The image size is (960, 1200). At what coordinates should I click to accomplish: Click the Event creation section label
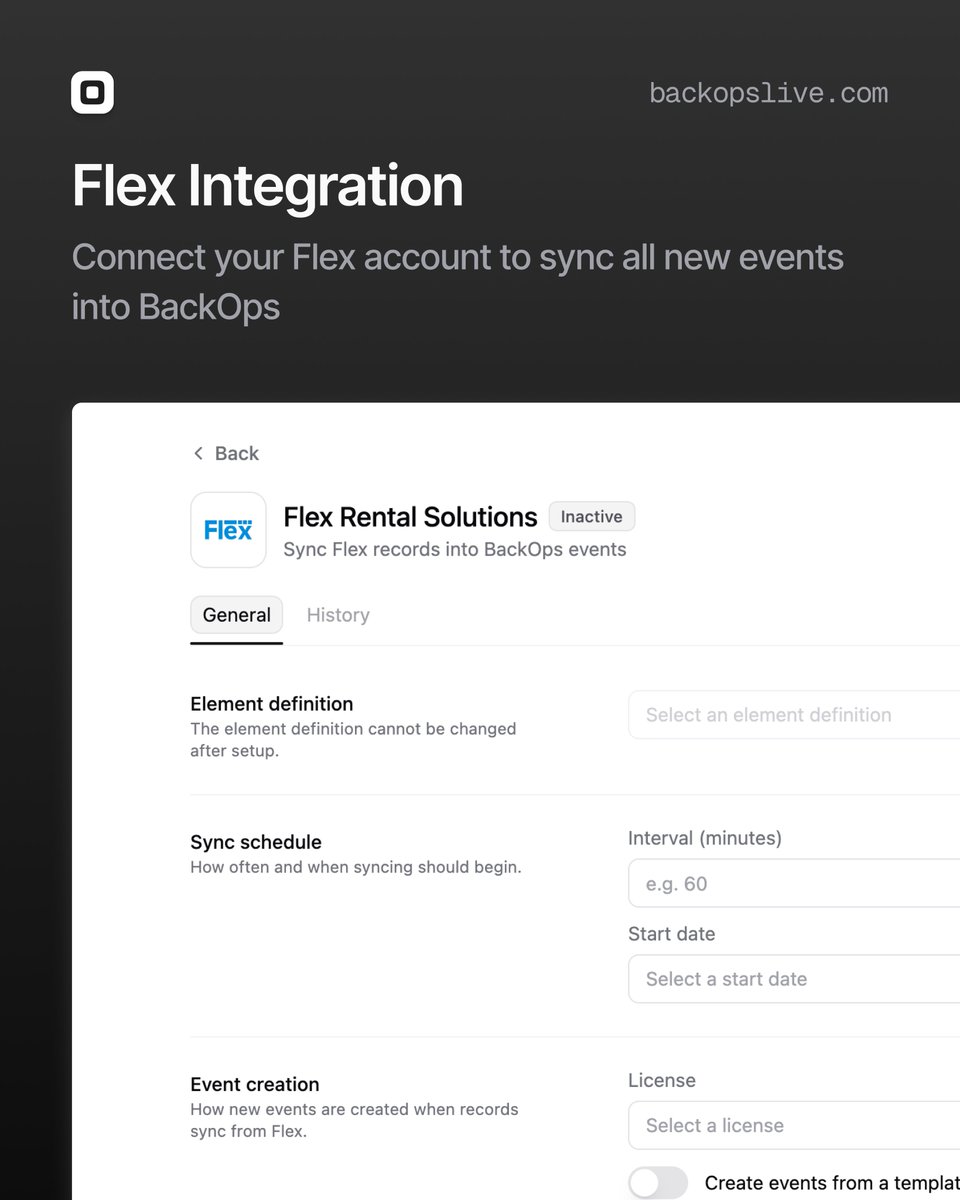point(255,1084)
